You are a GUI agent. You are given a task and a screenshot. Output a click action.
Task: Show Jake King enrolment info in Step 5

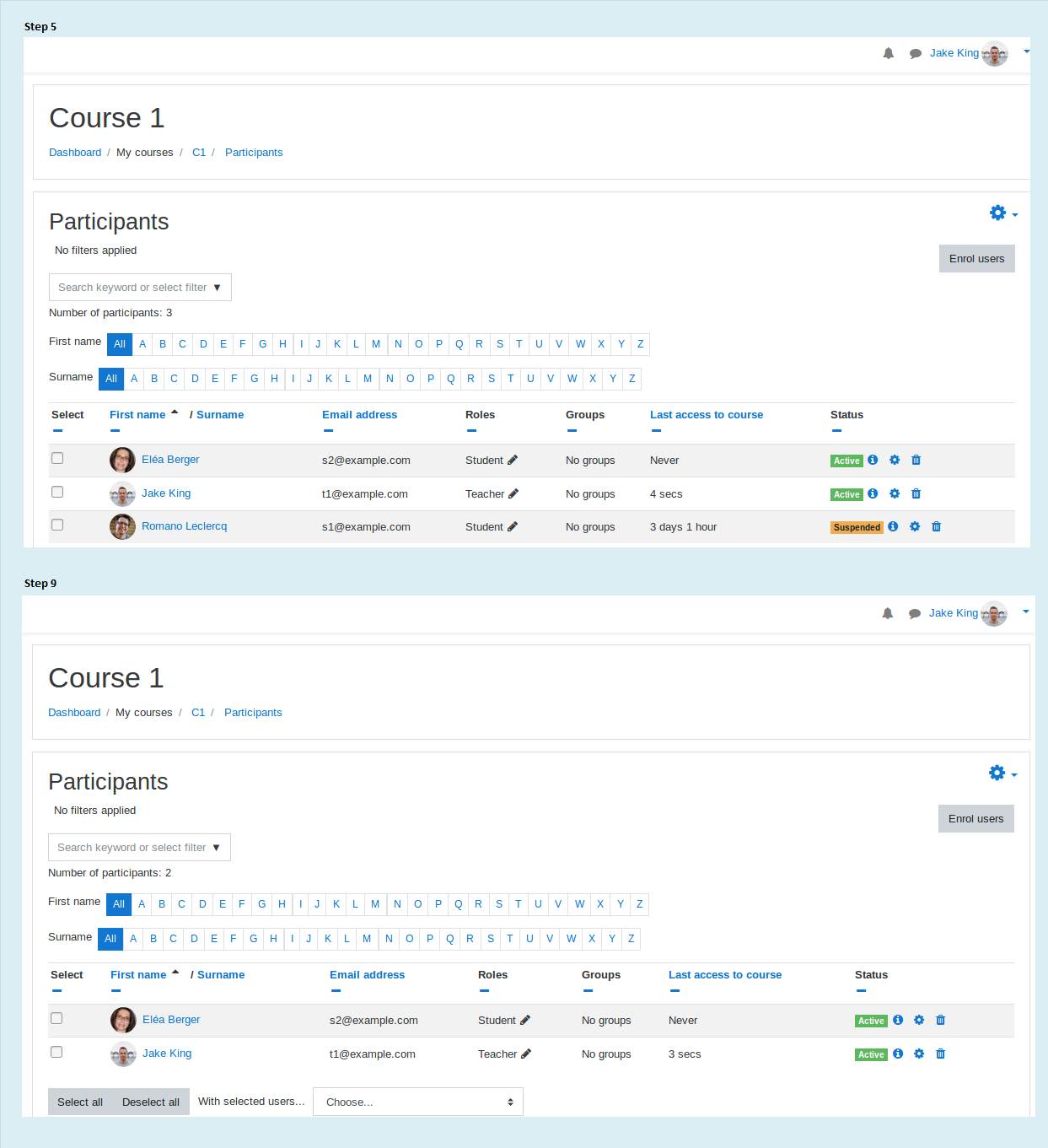[x=873, y=493]
